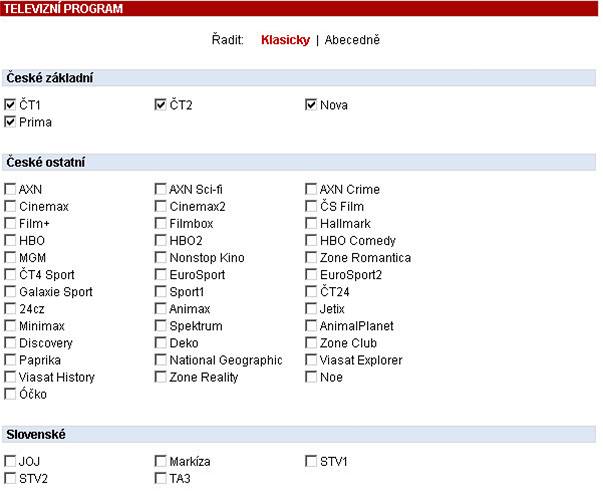This screenshot has width=603, height=495.
Task: Enable the HBO channel checkbox
Action: coord(10,241)
